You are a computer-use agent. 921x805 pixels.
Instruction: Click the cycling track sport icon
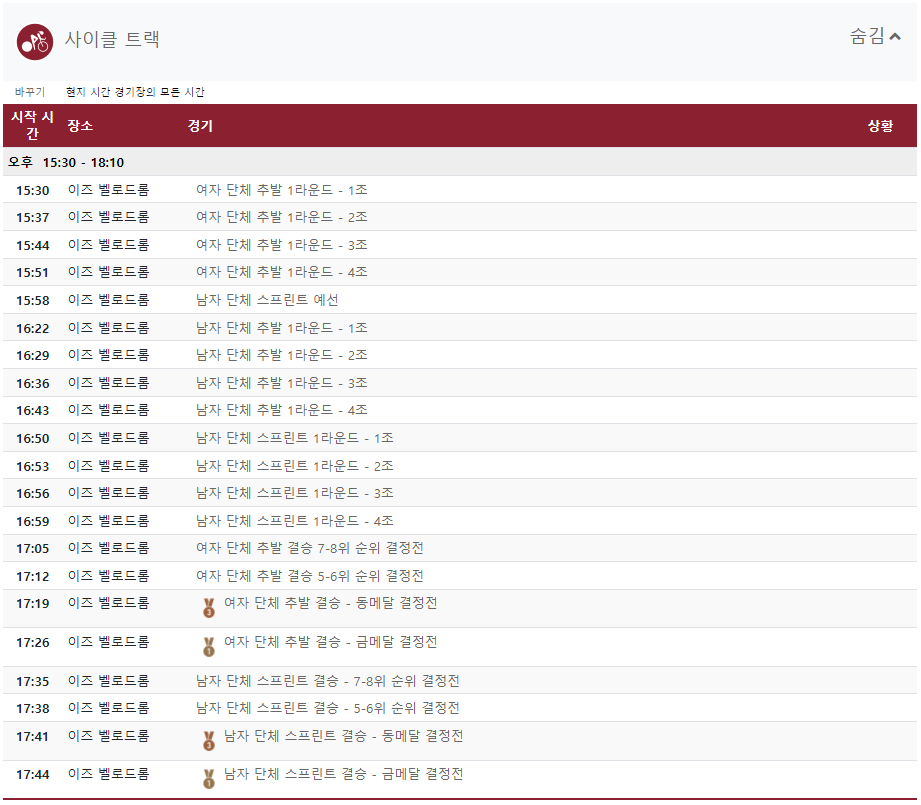pyautogui.click(x=35, y=42)
